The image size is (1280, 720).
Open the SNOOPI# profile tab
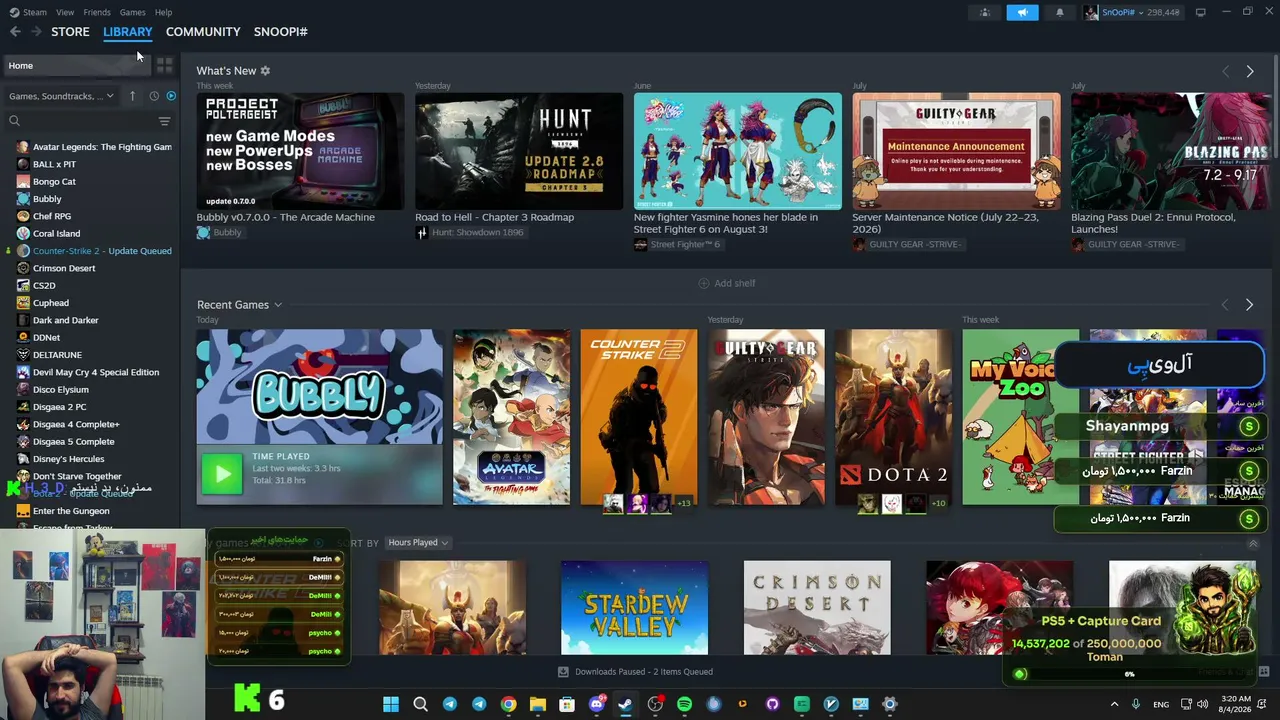281,32
